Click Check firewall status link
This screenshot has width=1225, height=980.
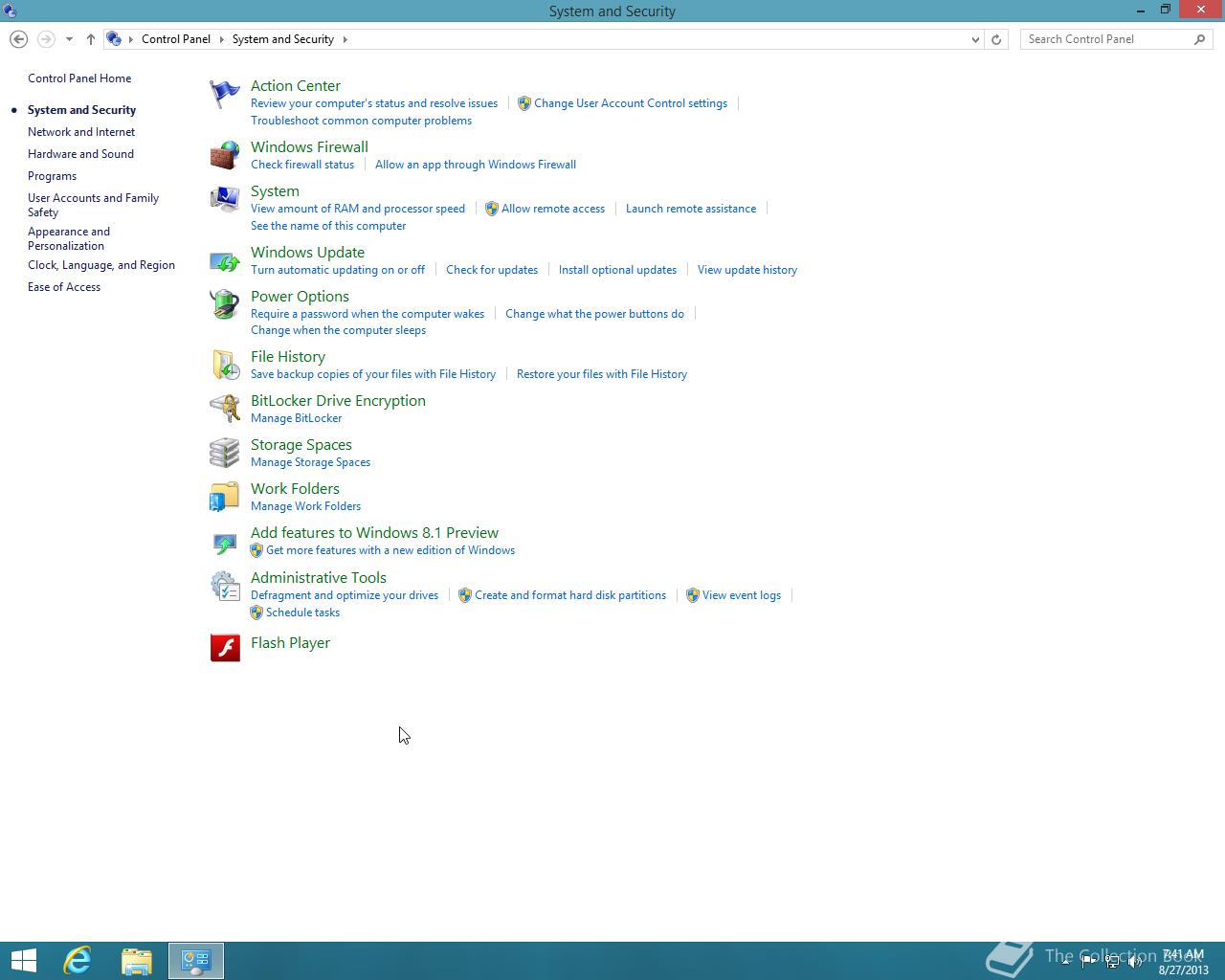click(x=302, y=165)
